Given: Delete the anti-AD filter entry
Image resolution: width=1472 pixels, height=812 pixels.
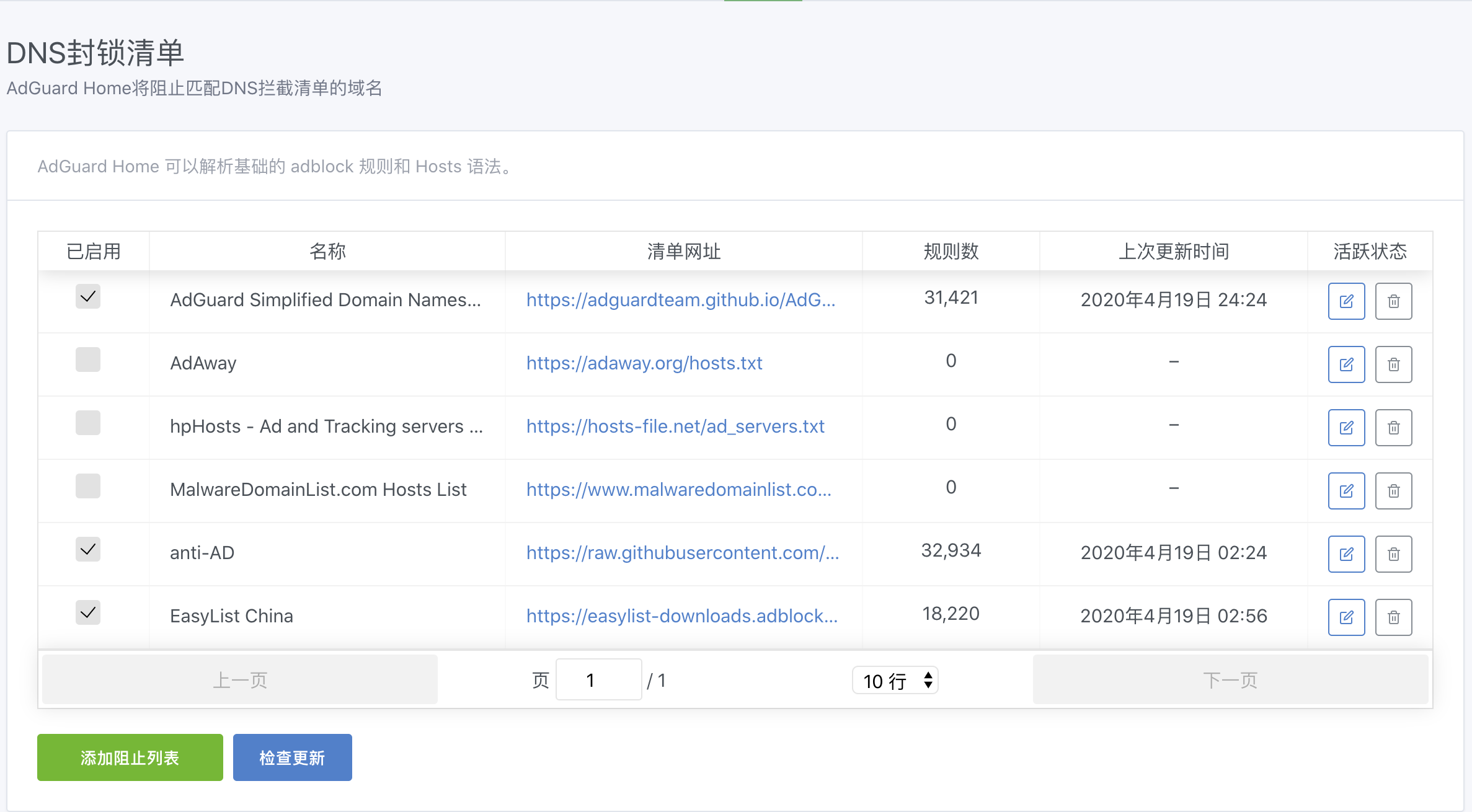Looking at the screenshot, I should [1393, 554].
